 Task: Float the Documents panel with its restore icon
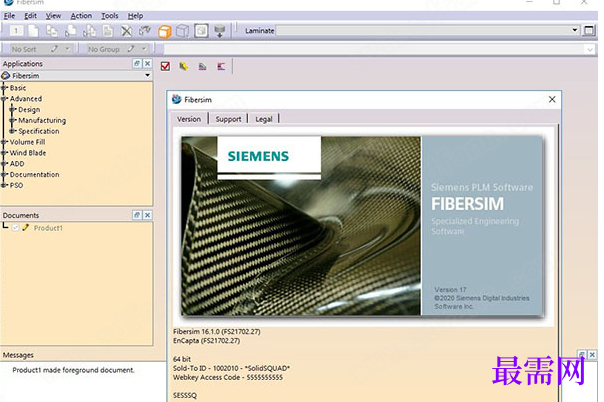click(x=137, y=215)
